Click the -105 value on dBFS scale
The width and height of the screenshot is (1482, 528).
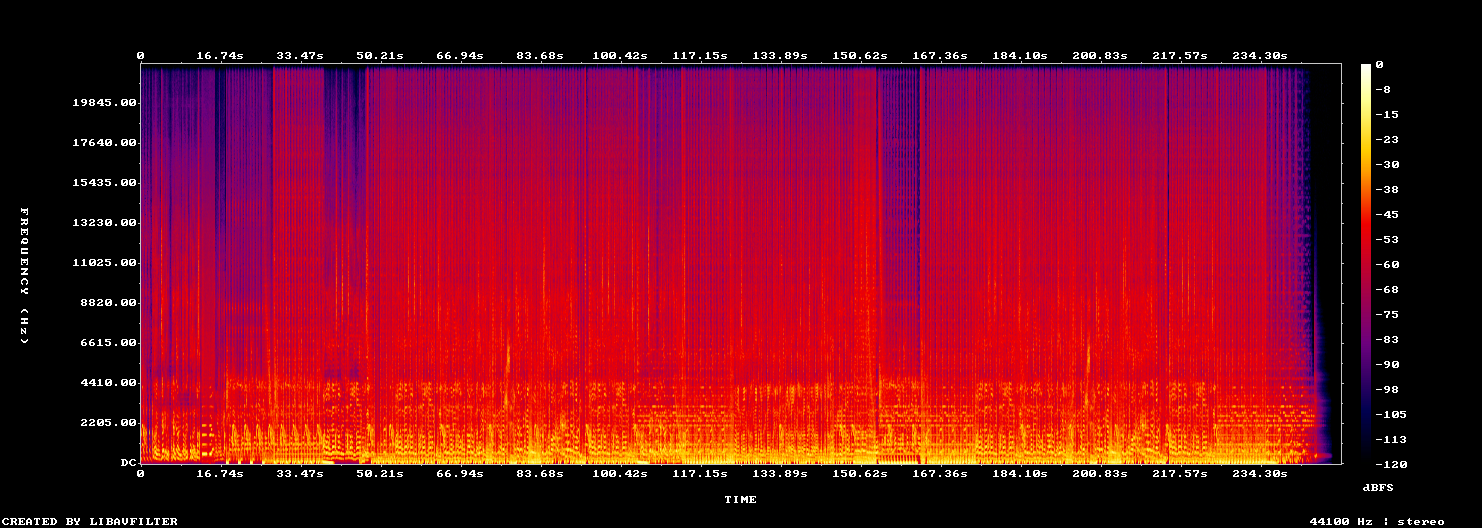pos(1391,414)
